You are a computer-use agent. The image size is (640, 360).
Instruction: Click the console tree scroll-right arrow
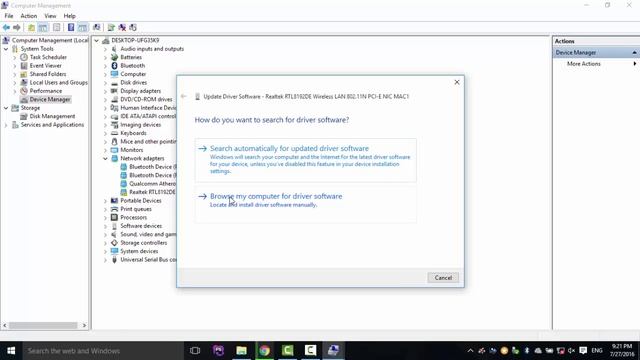(84, 325)
